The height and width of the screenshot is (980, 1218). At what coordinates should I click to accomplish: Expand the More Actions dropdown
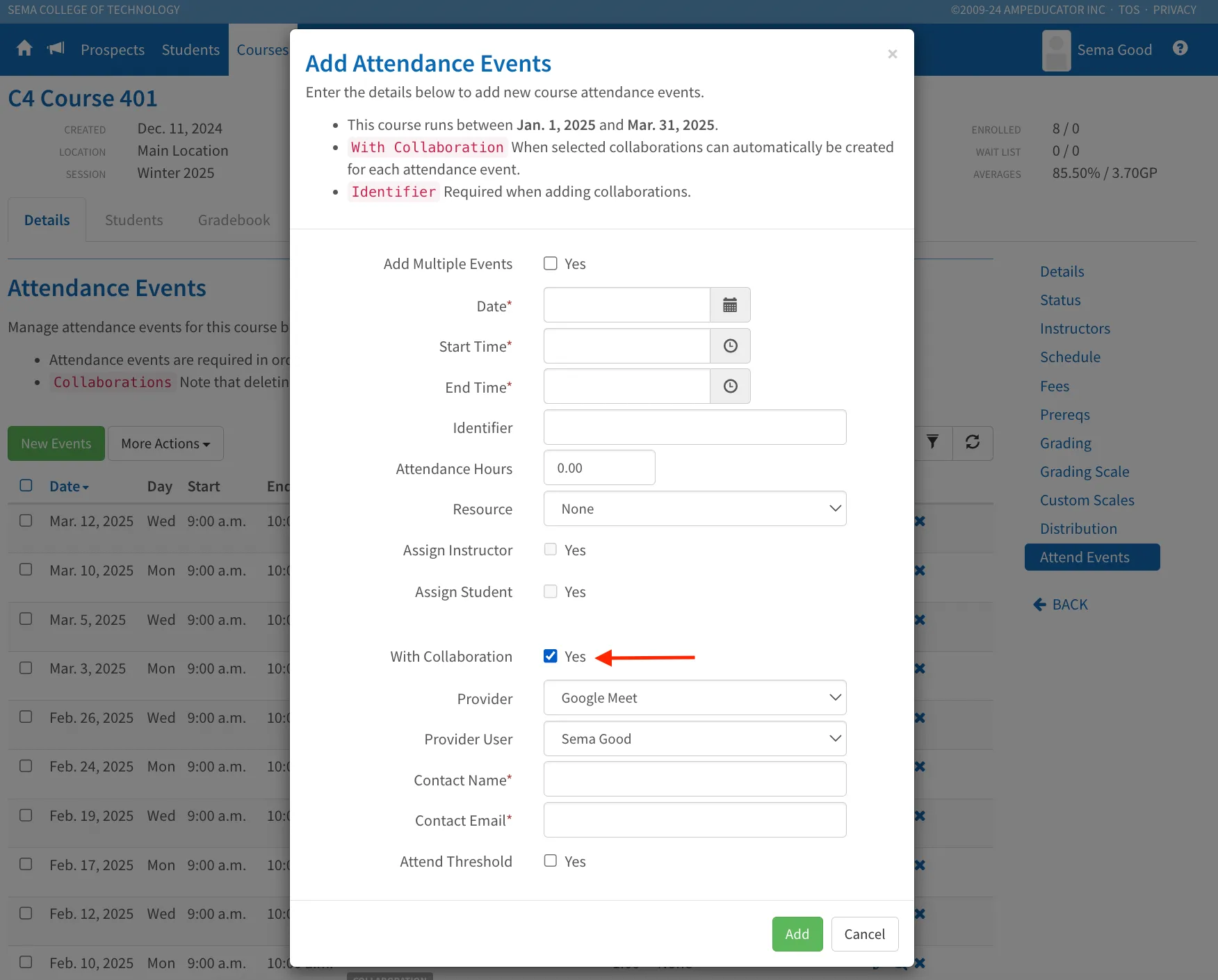click(165, 443)
